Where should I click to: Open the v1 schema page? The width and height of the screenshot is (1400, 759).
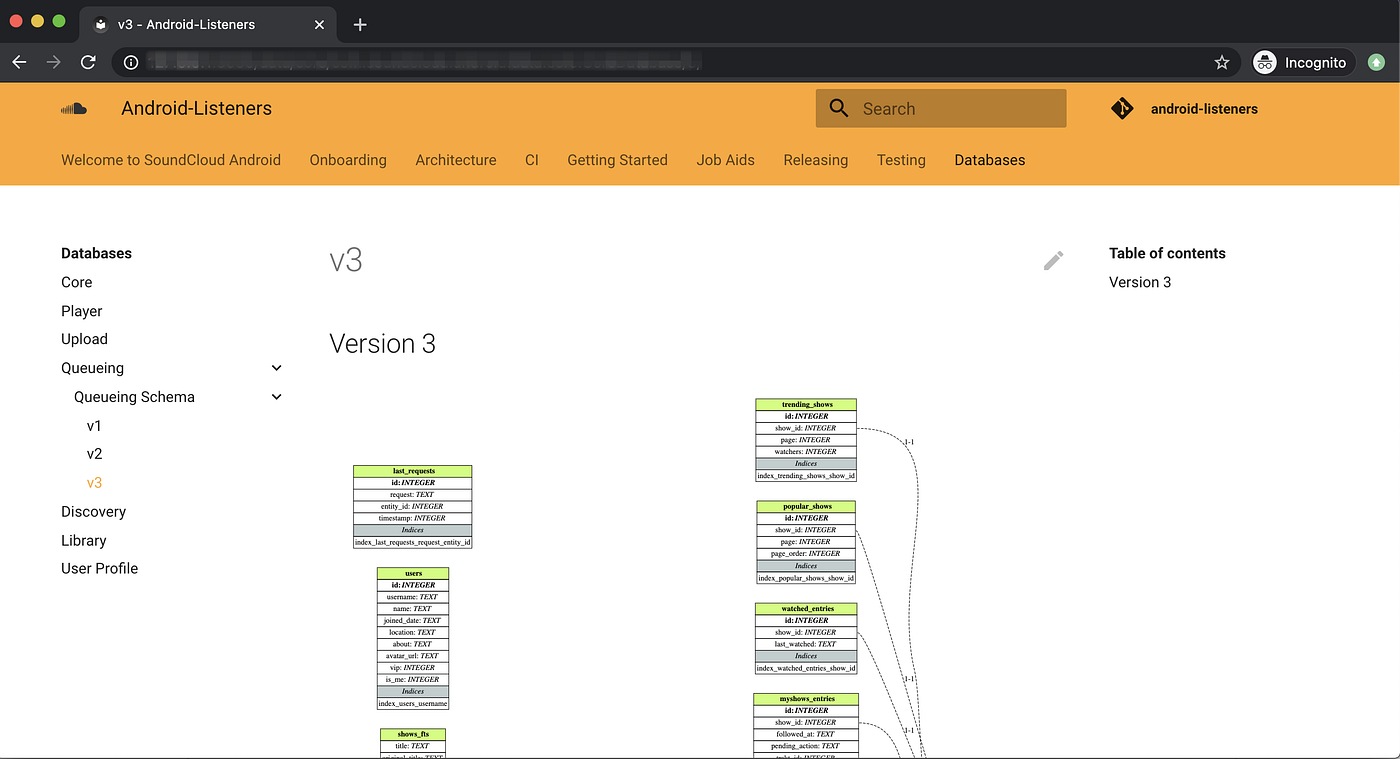tap(93, 425)
